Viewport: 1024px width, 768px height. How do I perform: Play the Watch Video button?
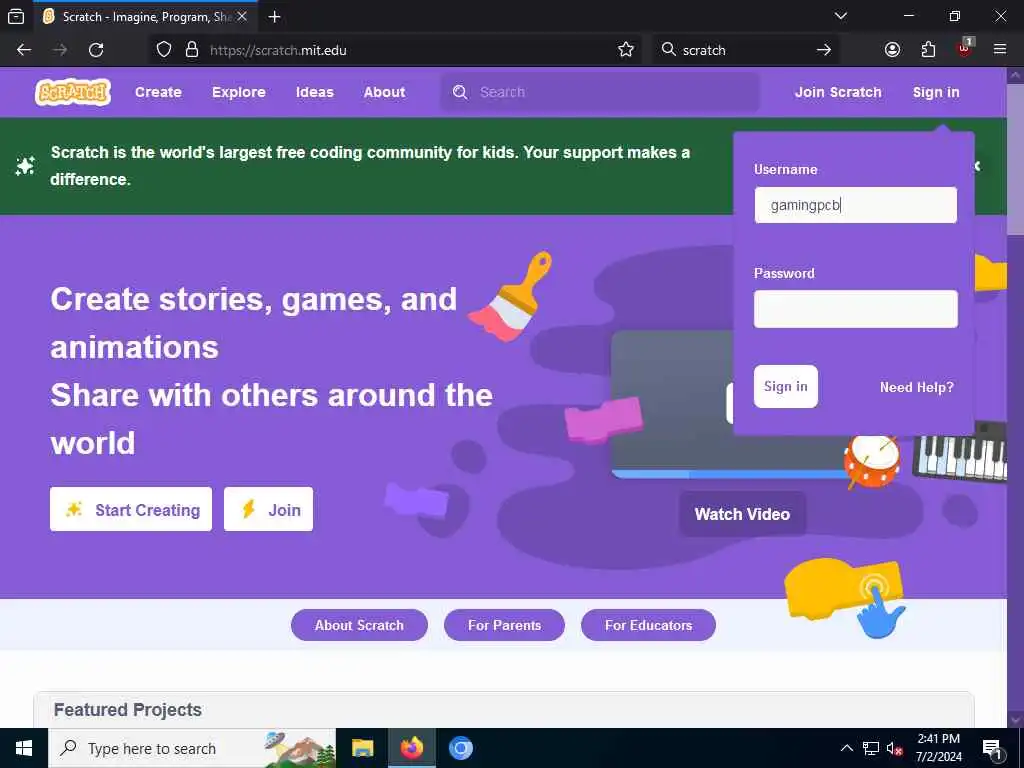point(742,514)
